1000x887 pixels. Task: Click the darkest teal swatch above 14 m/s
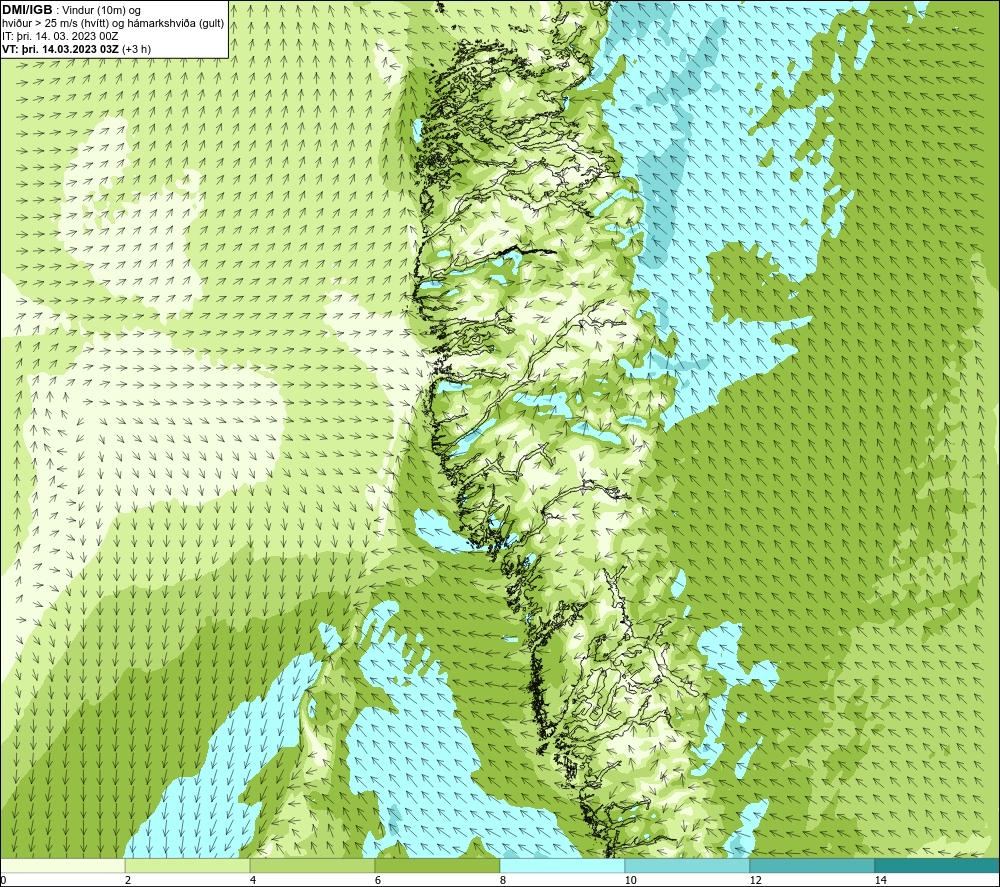(938, 866)
